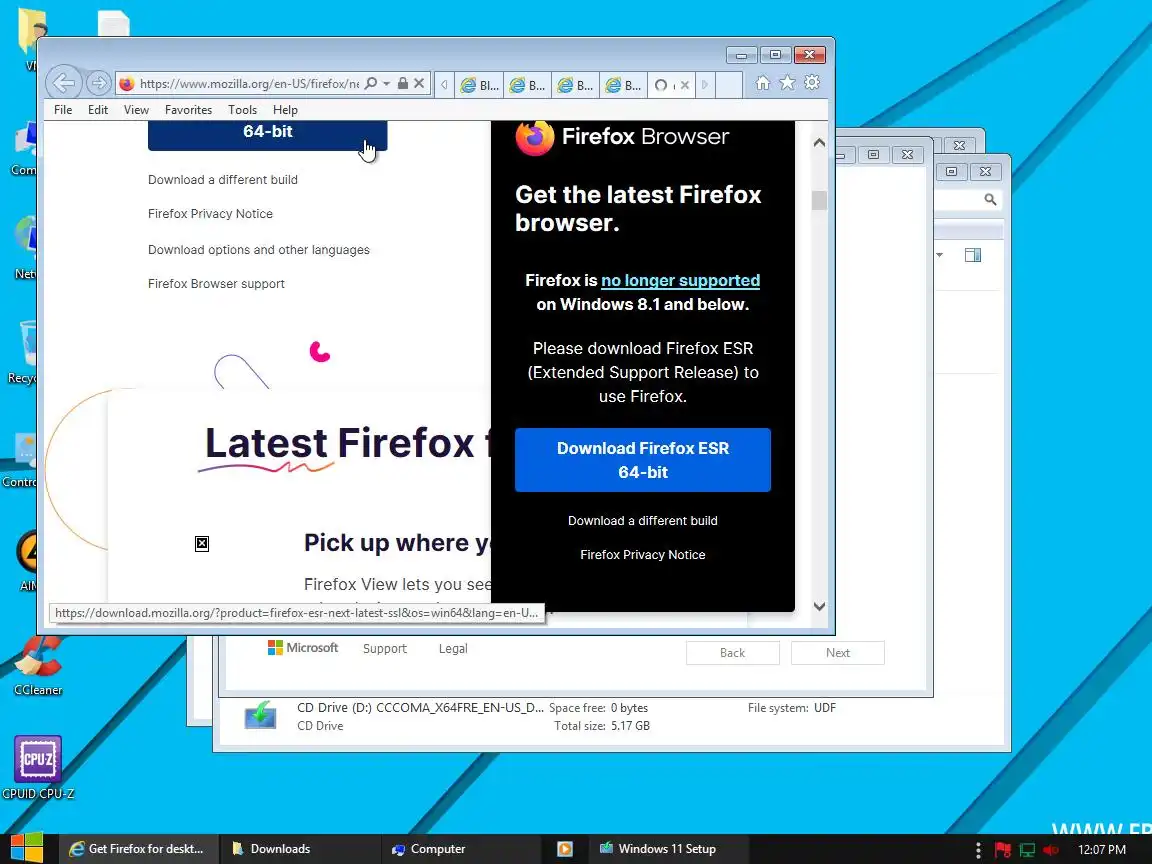Screen dimensions: 1152x864
Task: Open the File menu
Action: (63, 109)
